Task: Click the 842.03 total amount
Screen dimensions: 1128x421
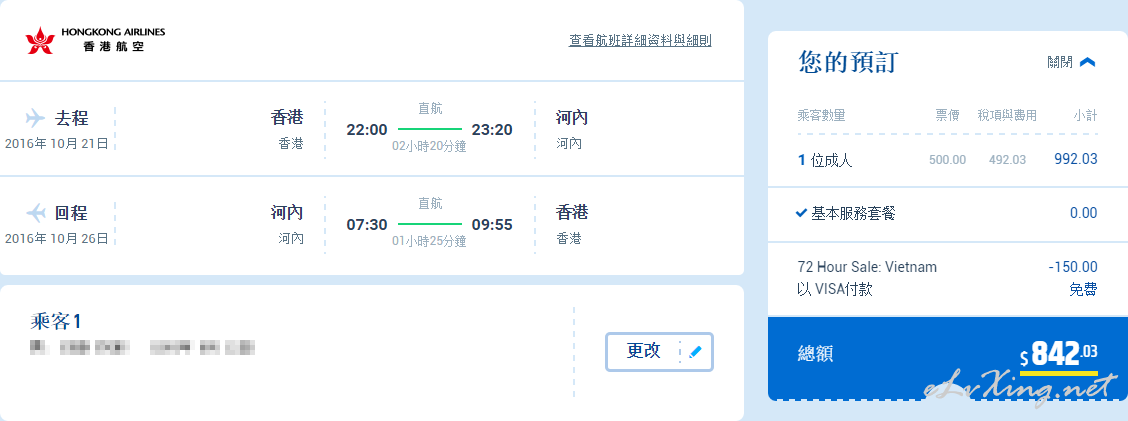Action: pos(1059,354)
